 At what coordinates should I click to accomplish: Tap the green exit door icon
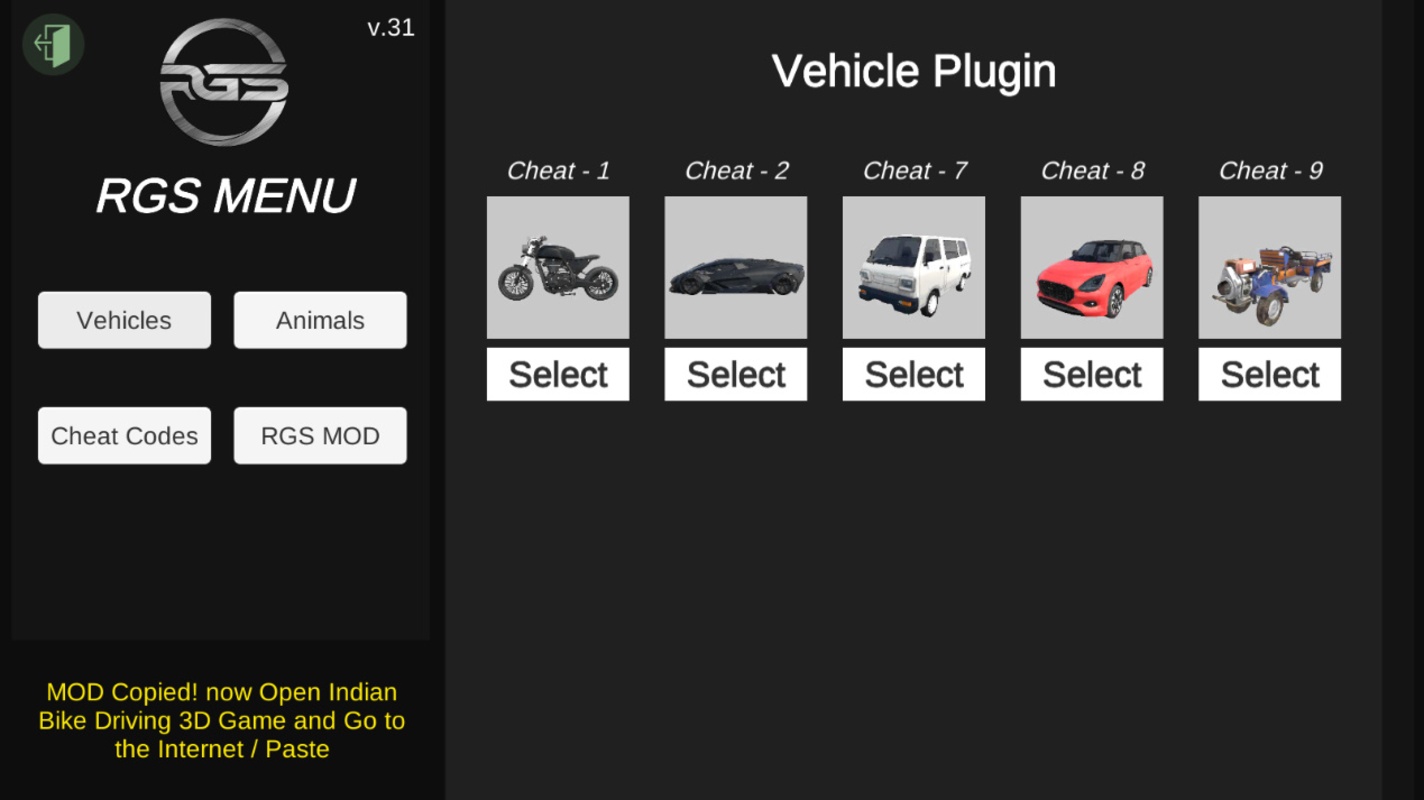click(x=53, y=44)
